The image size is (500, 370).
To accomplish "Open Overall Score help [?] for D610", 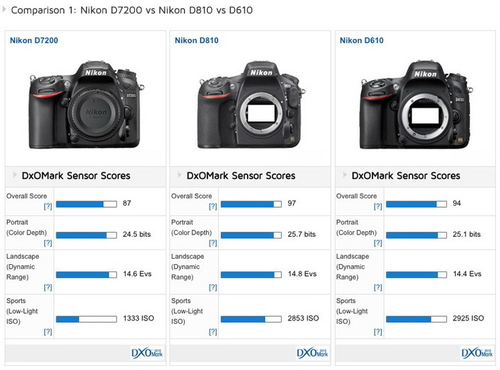I will [x=378, y=206].
